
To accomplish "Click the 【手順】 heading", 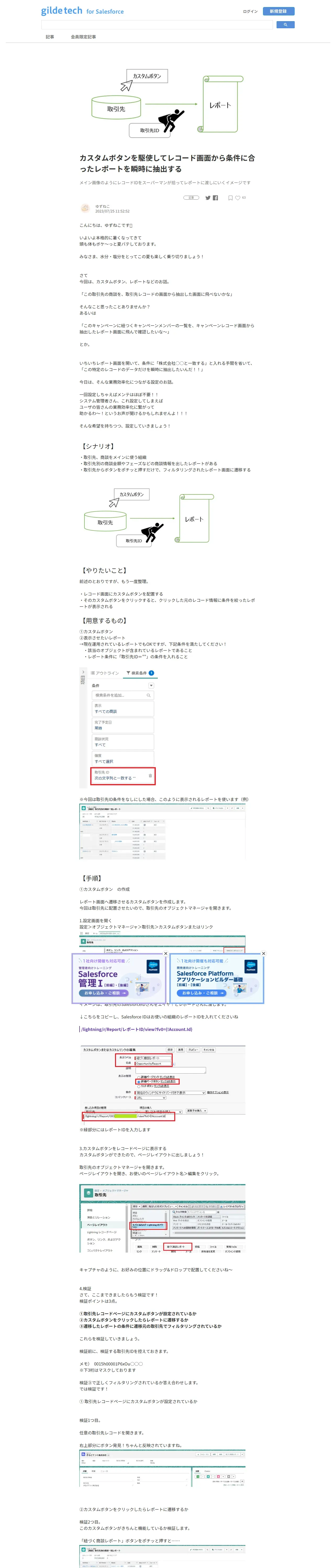I will click(92, 878).
